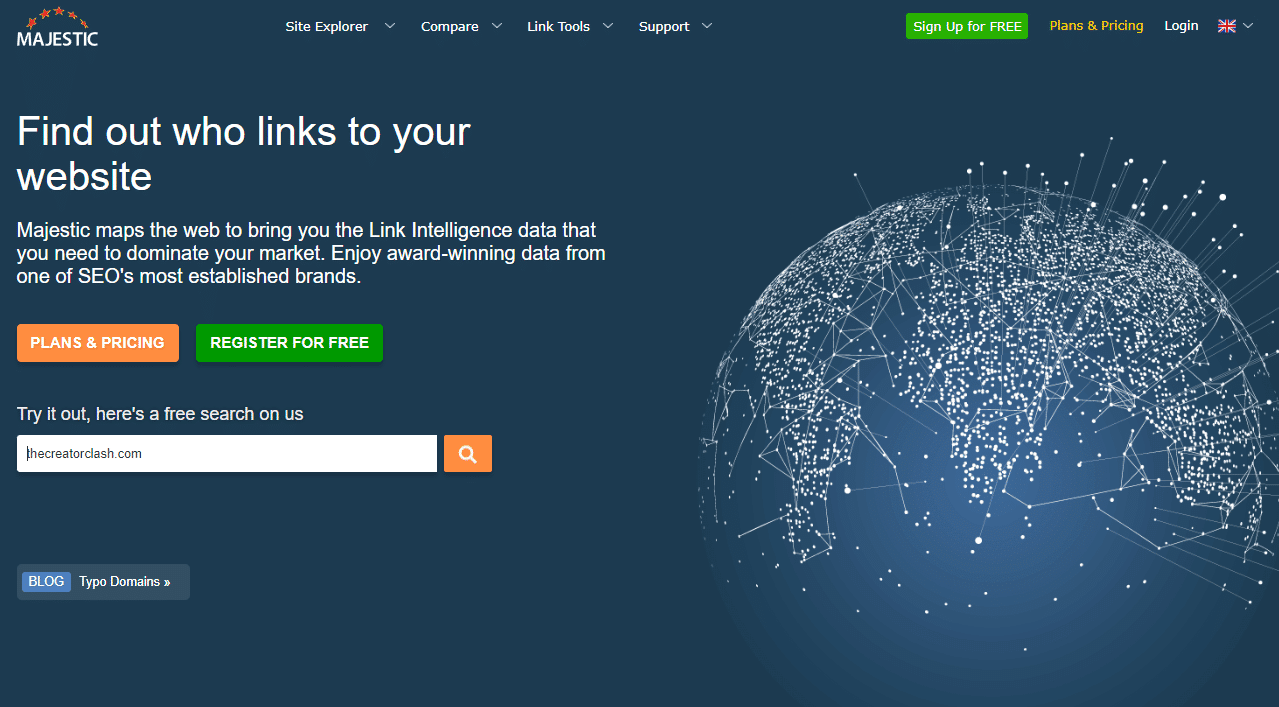
Task: Click the 'Try it out, here's a free search on us' text
Action: [x=160, y=414]
